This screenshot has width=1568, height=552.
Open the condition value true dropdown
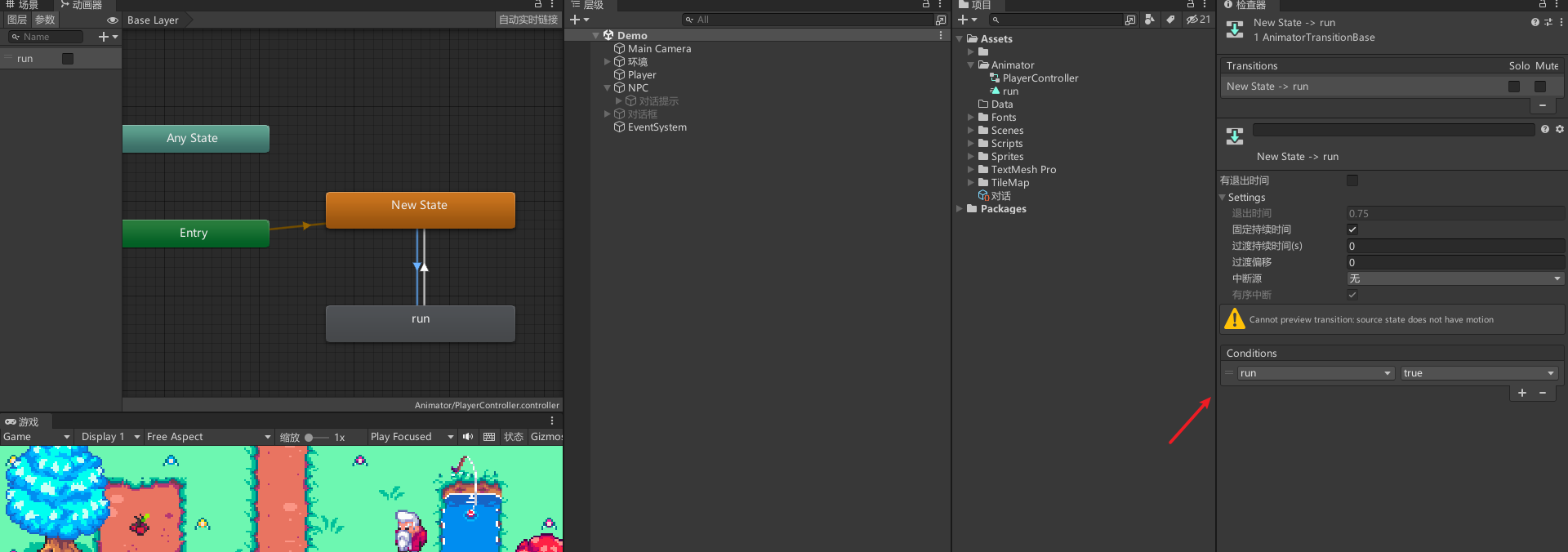coord(1479,373)
